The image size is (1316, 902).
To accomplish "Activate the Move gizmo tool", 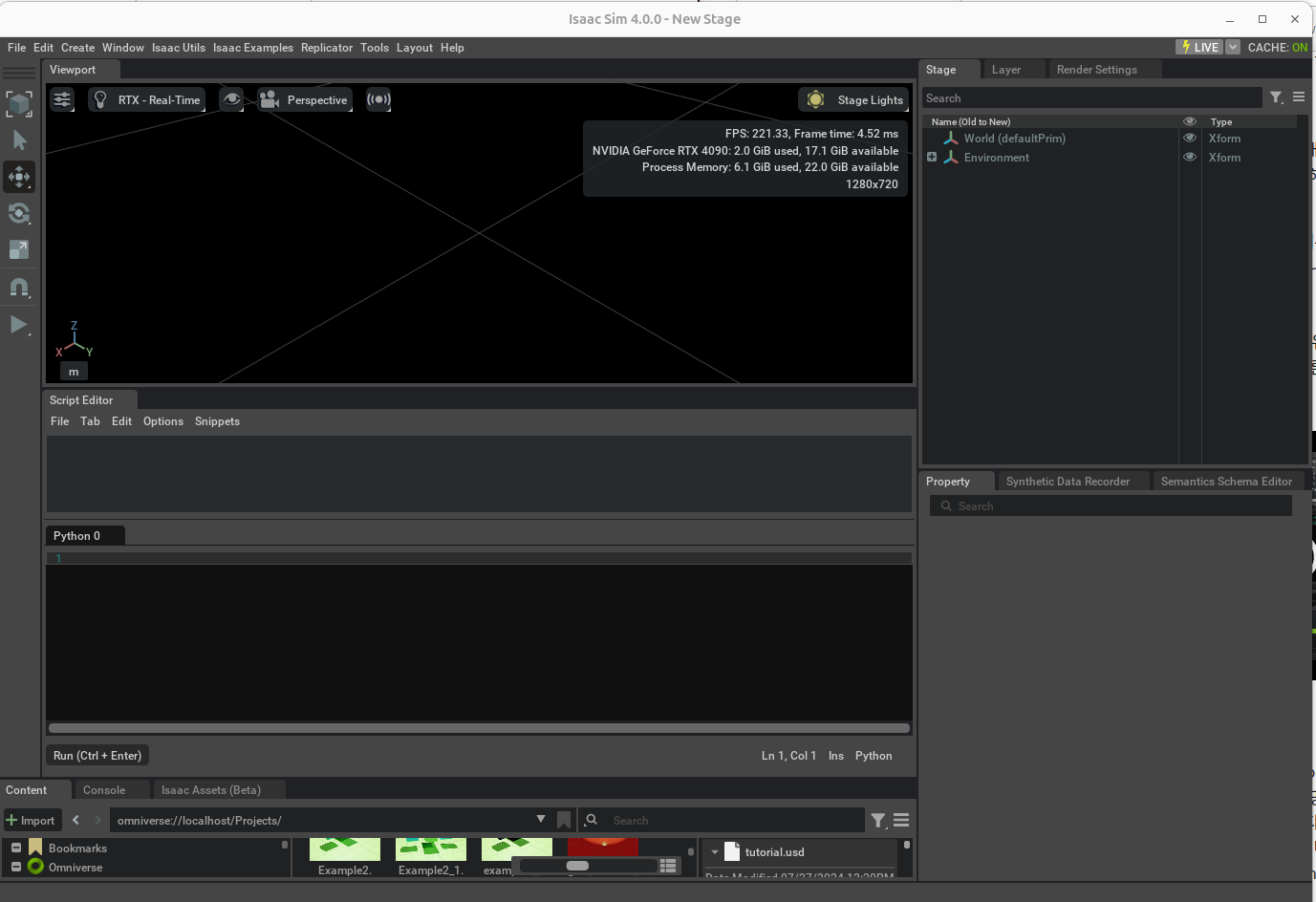I will click(19, 177).
